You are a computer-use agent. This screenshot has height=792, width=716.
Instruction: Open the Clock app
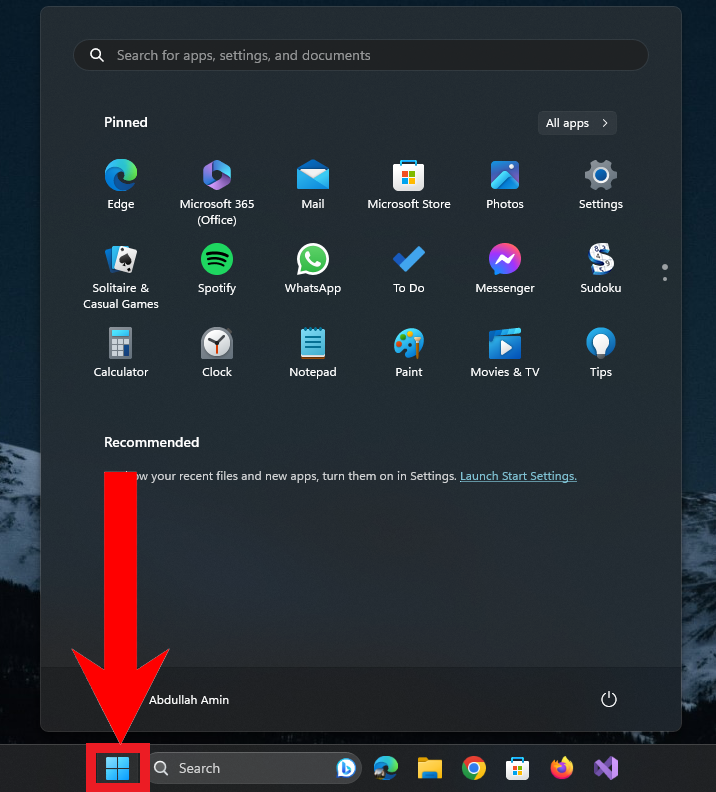[x=217, y=353]
